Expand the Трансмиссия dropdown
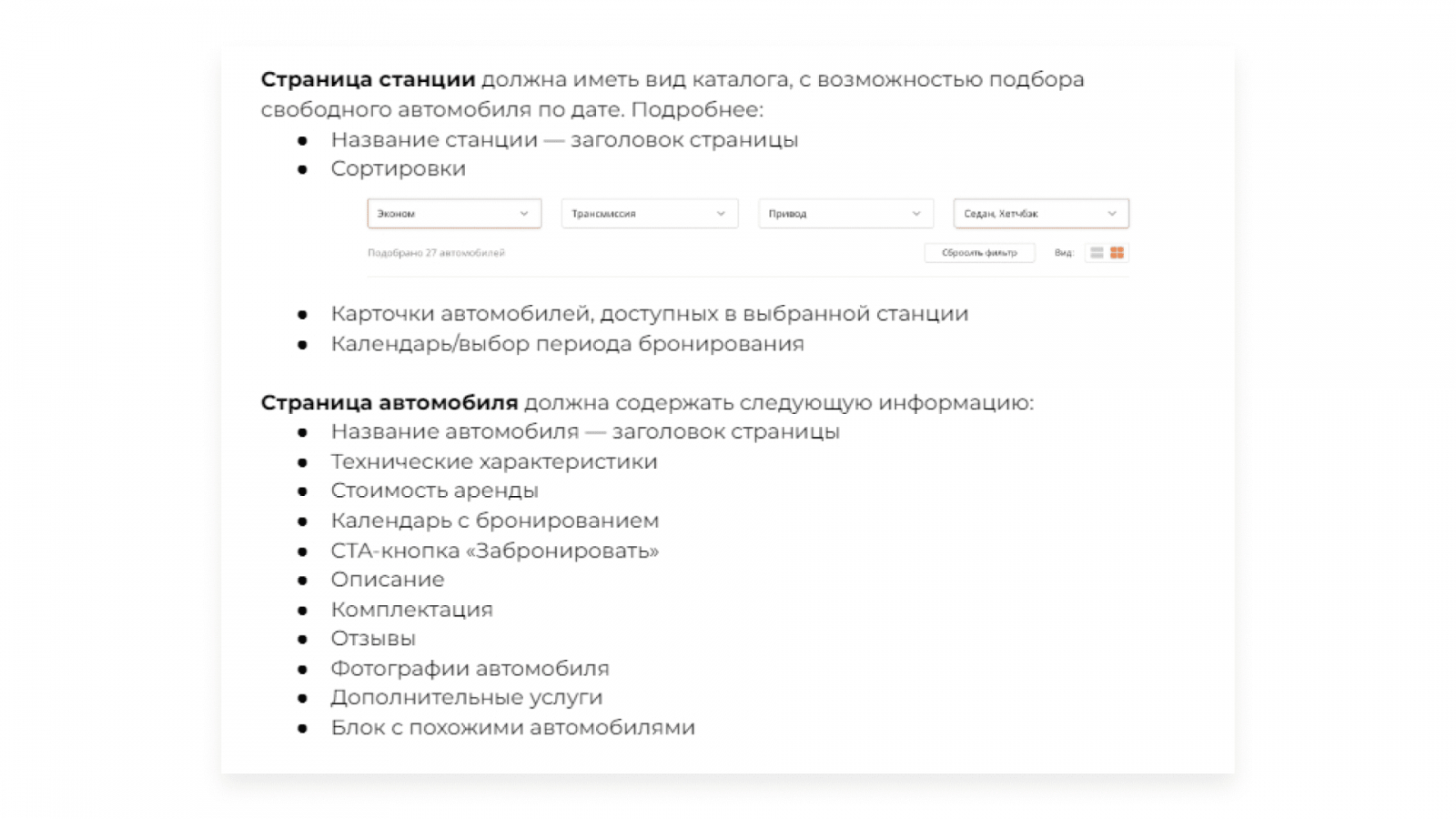Viewport: 1456px width, 819px height. click(x=649, y=214)
